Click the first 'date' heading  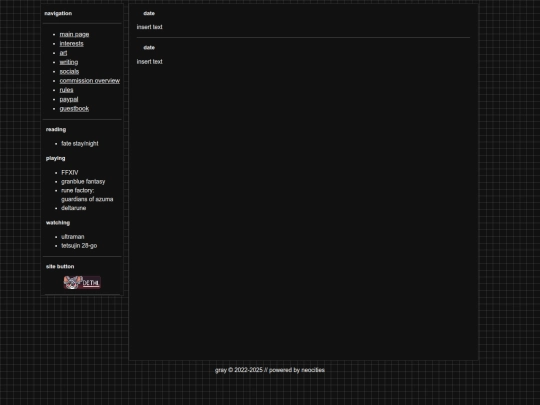(149, 13)
